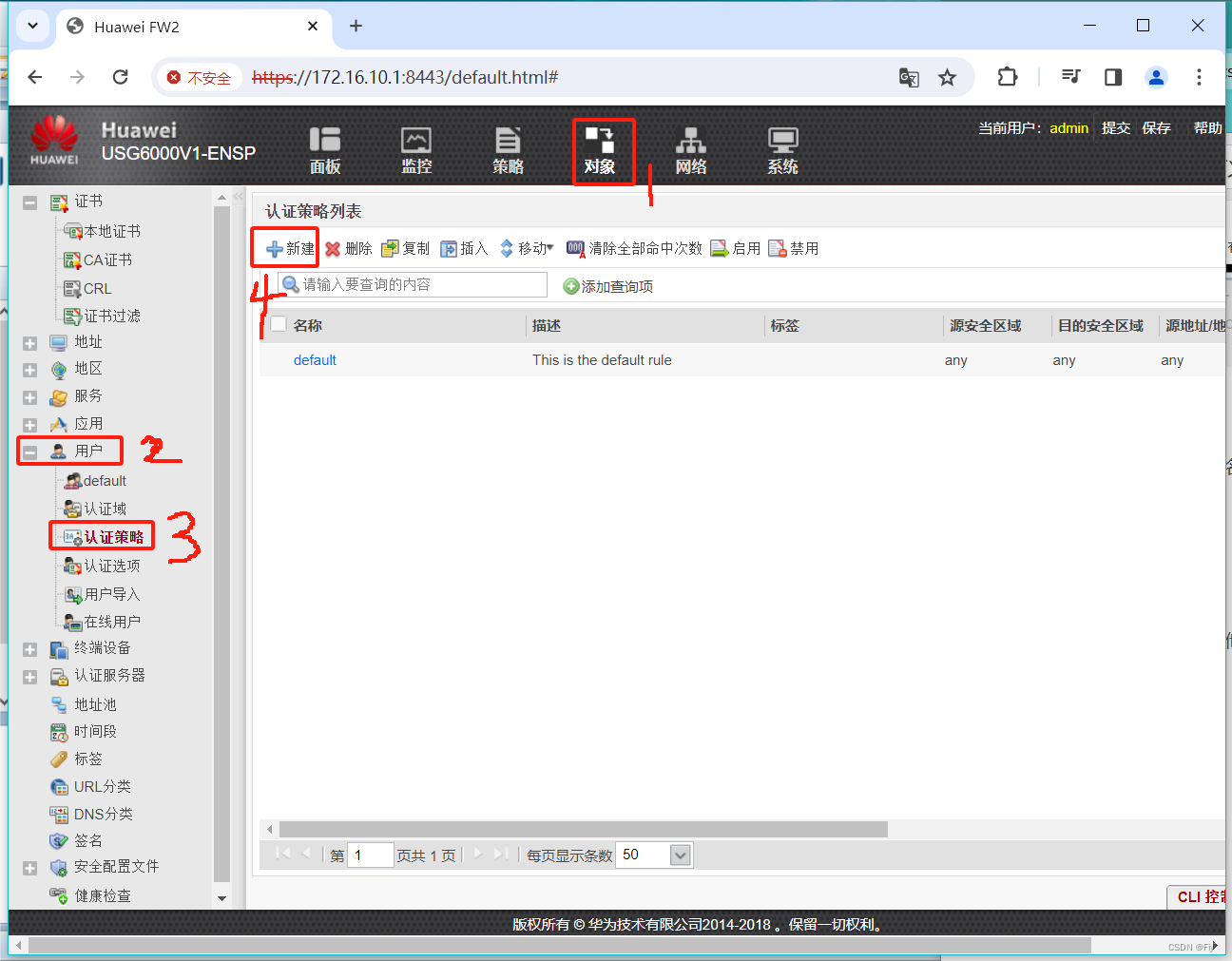Select 认证选项 authentication options in tree
Screen dimensions: 1232x961
103,566
